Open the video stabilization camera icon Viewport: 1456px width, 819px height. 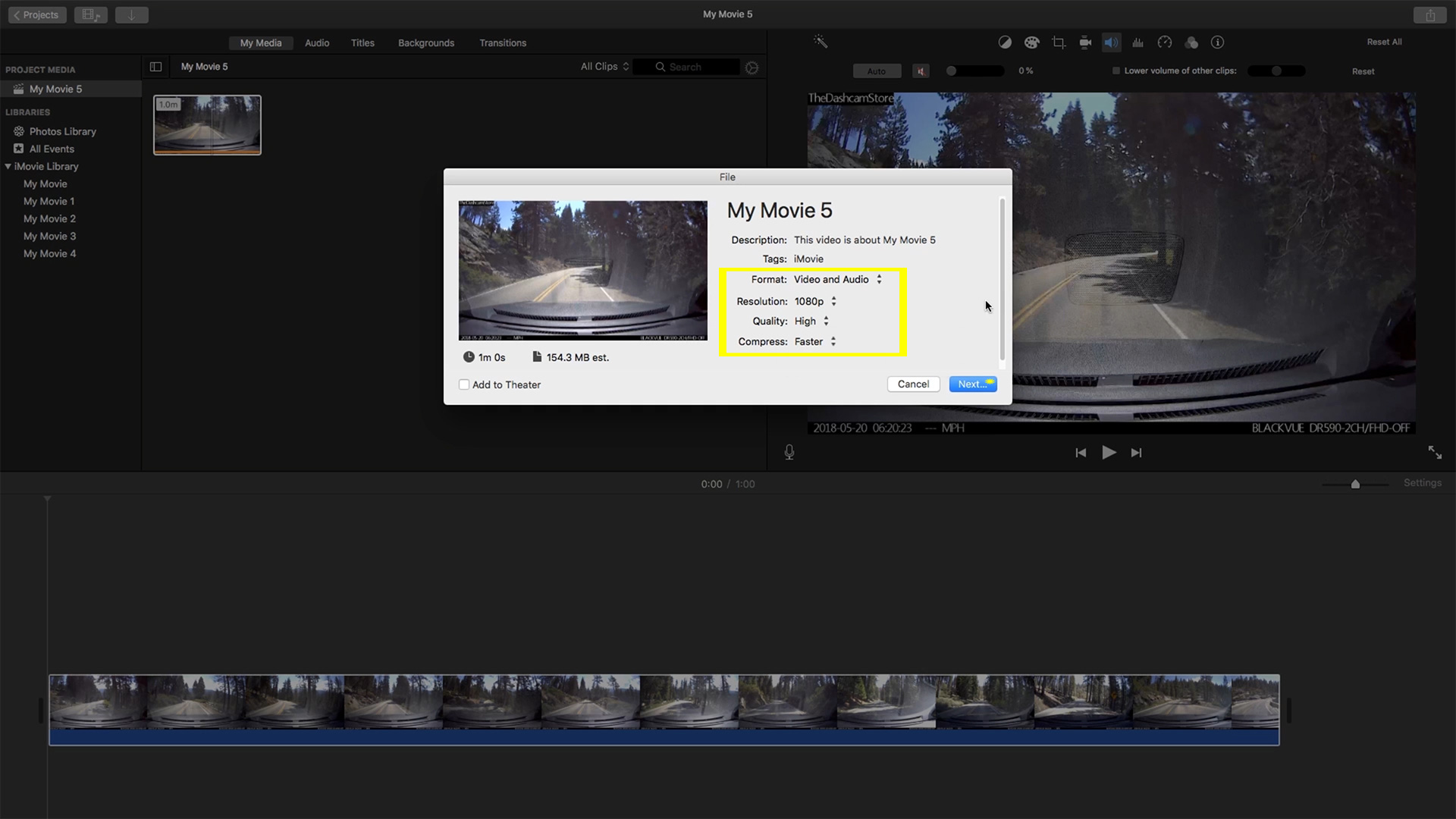[x=1085, y=42]
